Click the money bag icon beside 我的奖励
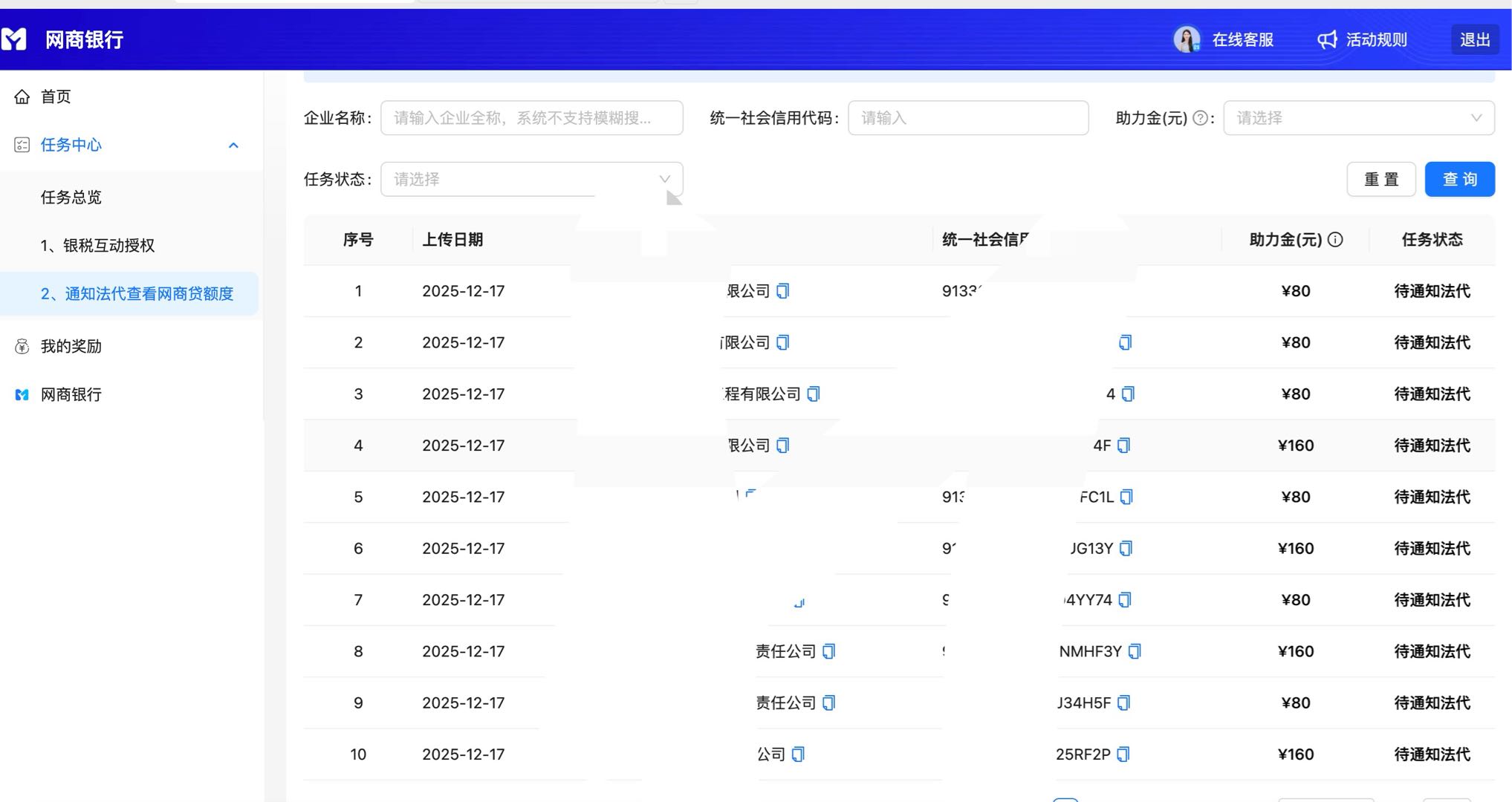Image resolution: width=1512 pixels, height=802 pixels. point(21,346)
